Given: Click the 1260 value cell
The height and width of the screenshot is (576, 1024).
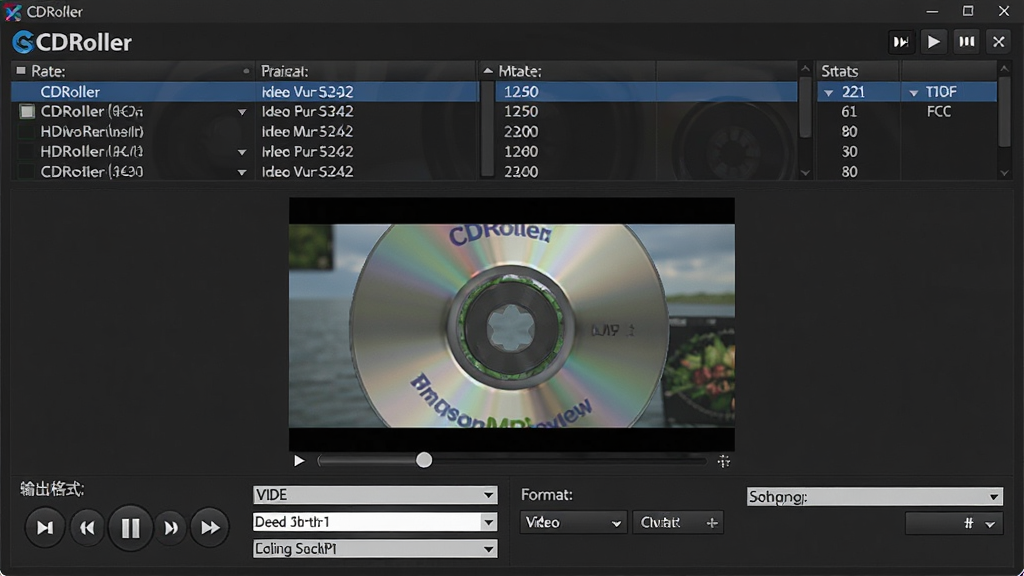Looking at the screenshot, I should 521,152.
